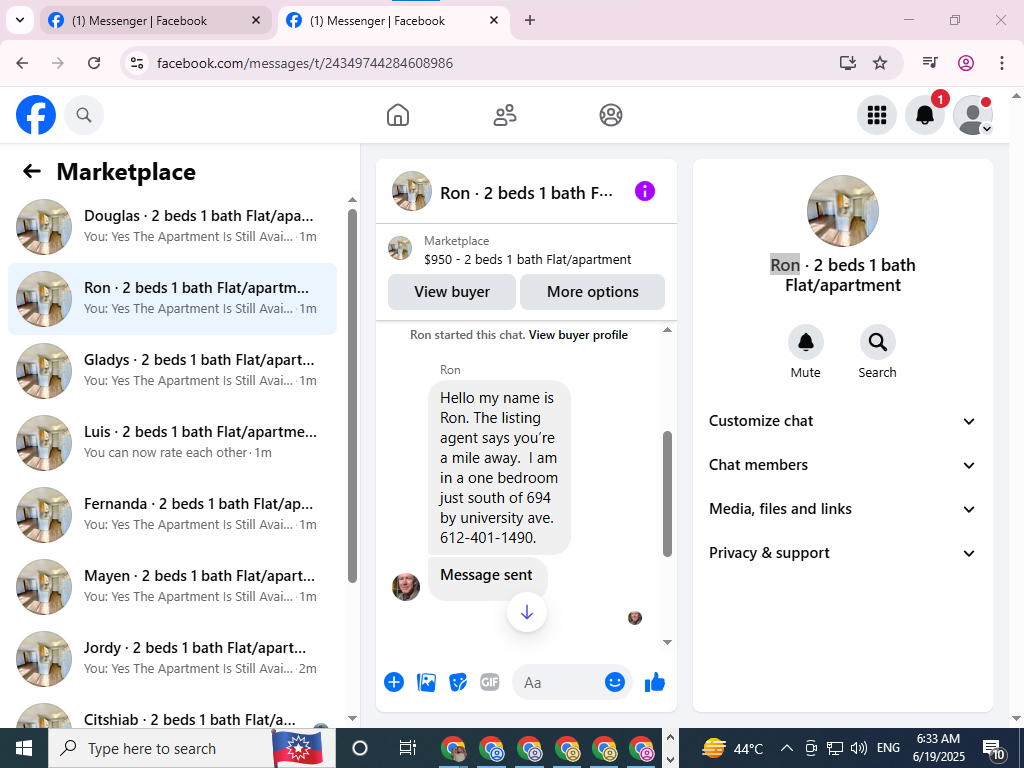Viewport: 1024px width, 768px height.
Task: Open the Facebook menu grid icon
Action: (876, 115)
